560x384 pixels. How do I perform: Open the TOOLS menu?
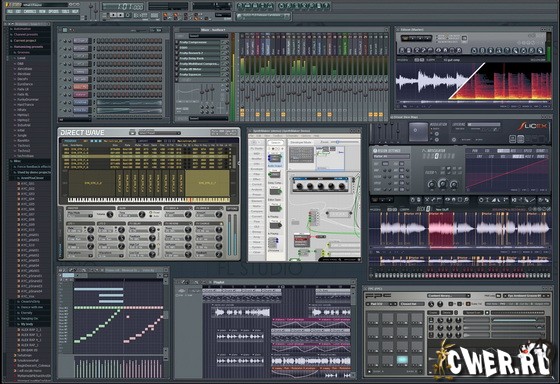pyautogui.click(x=65, y=12)
